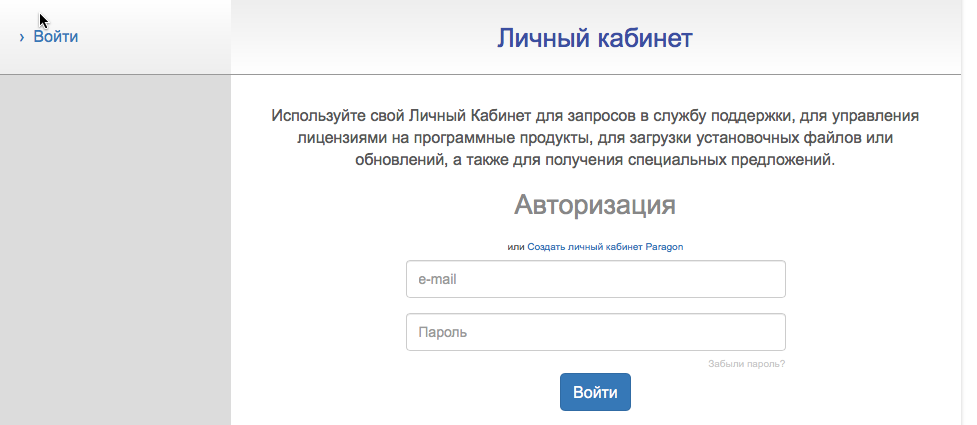Open the Забыли пароль? link

pyautogui.click(x=746, y=364)
